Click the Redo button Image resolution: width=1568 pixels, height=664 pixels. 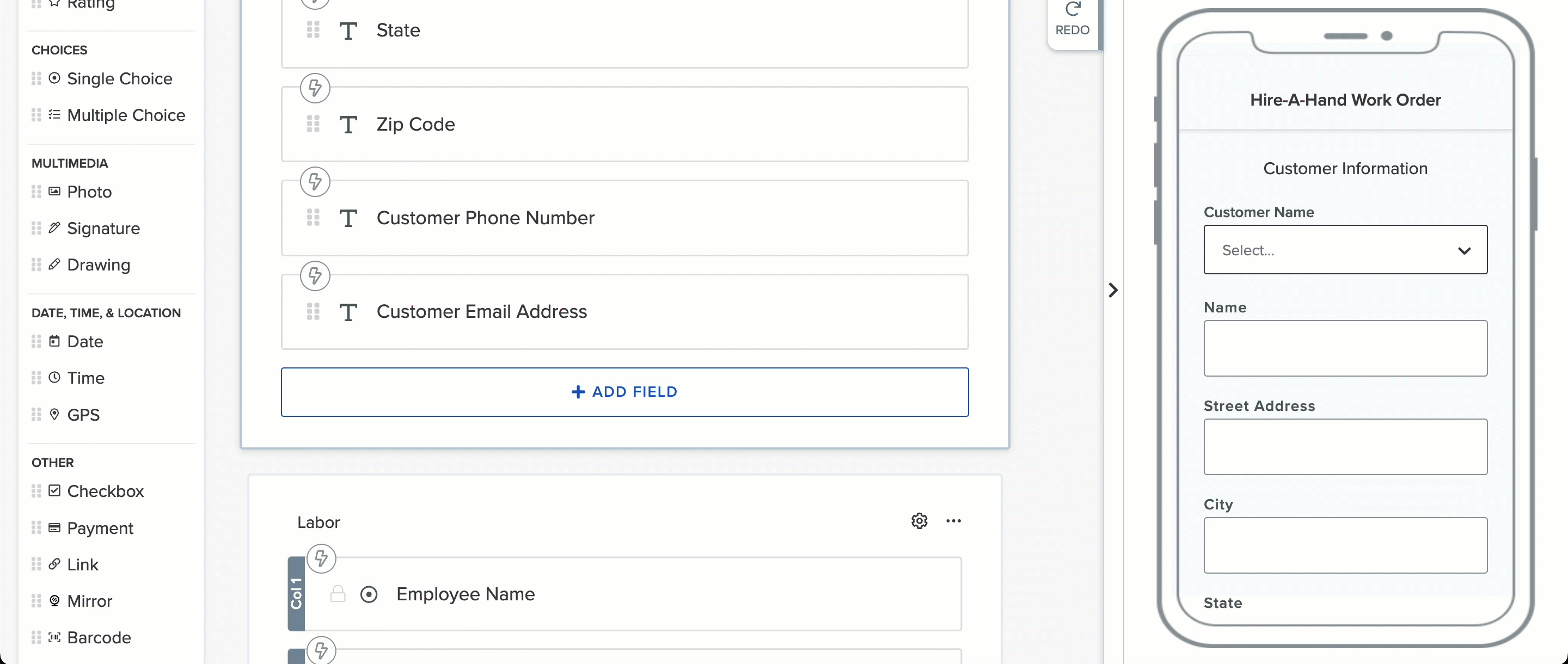click(x=1072, y=19)
